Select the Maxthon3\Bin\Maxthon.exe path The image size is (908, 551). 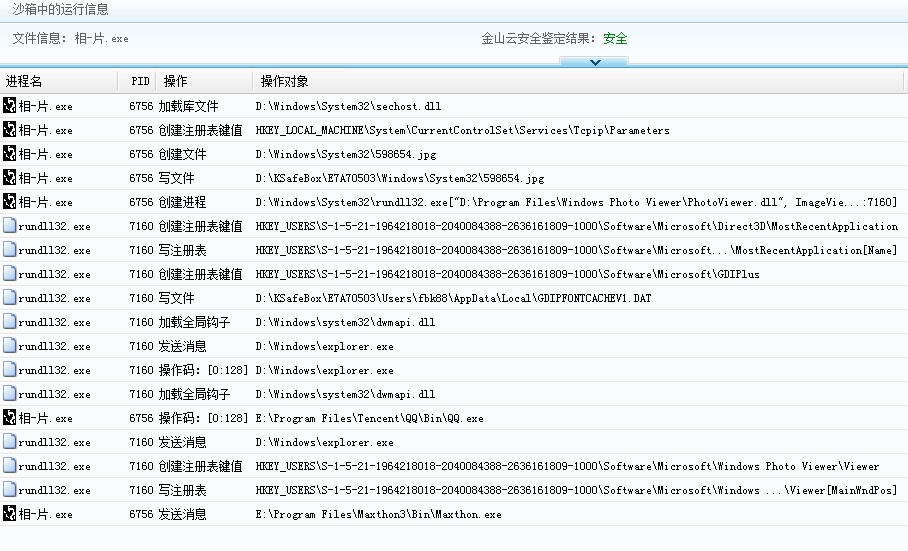coord(378,515)
